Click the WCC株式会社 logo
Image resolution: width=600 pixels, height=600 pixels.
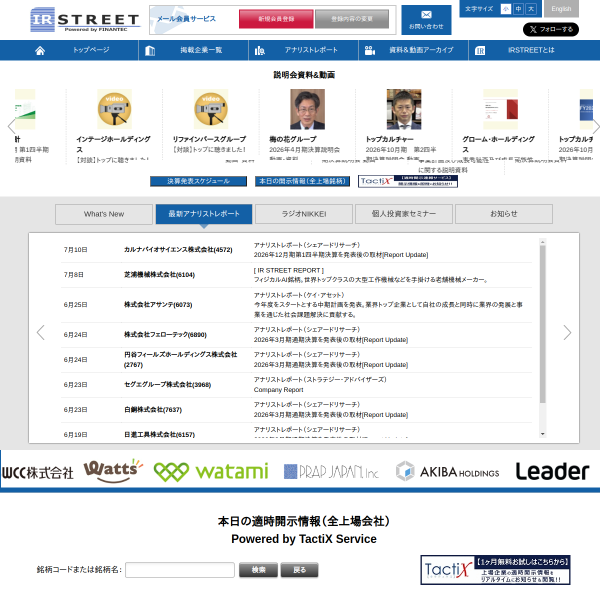[x=38, y=473]
